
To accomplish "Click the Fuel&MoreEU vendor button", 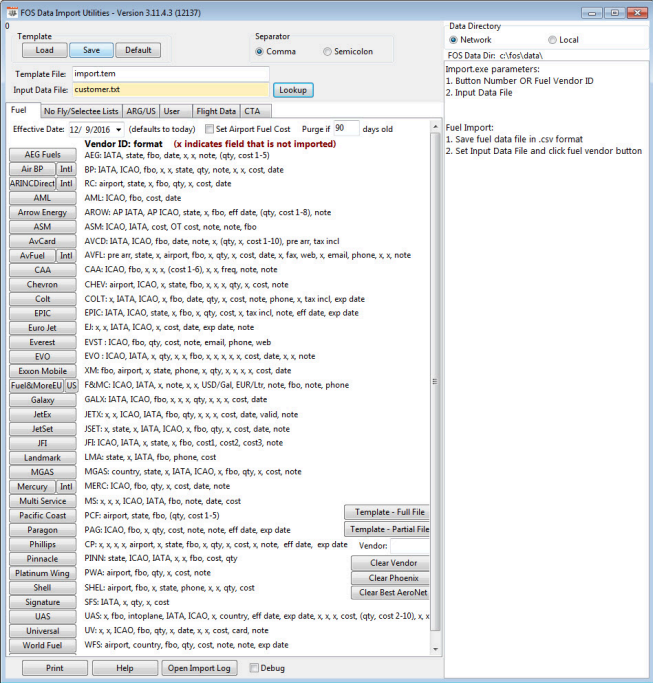I will pyautogui.click(x=37, y=385).
